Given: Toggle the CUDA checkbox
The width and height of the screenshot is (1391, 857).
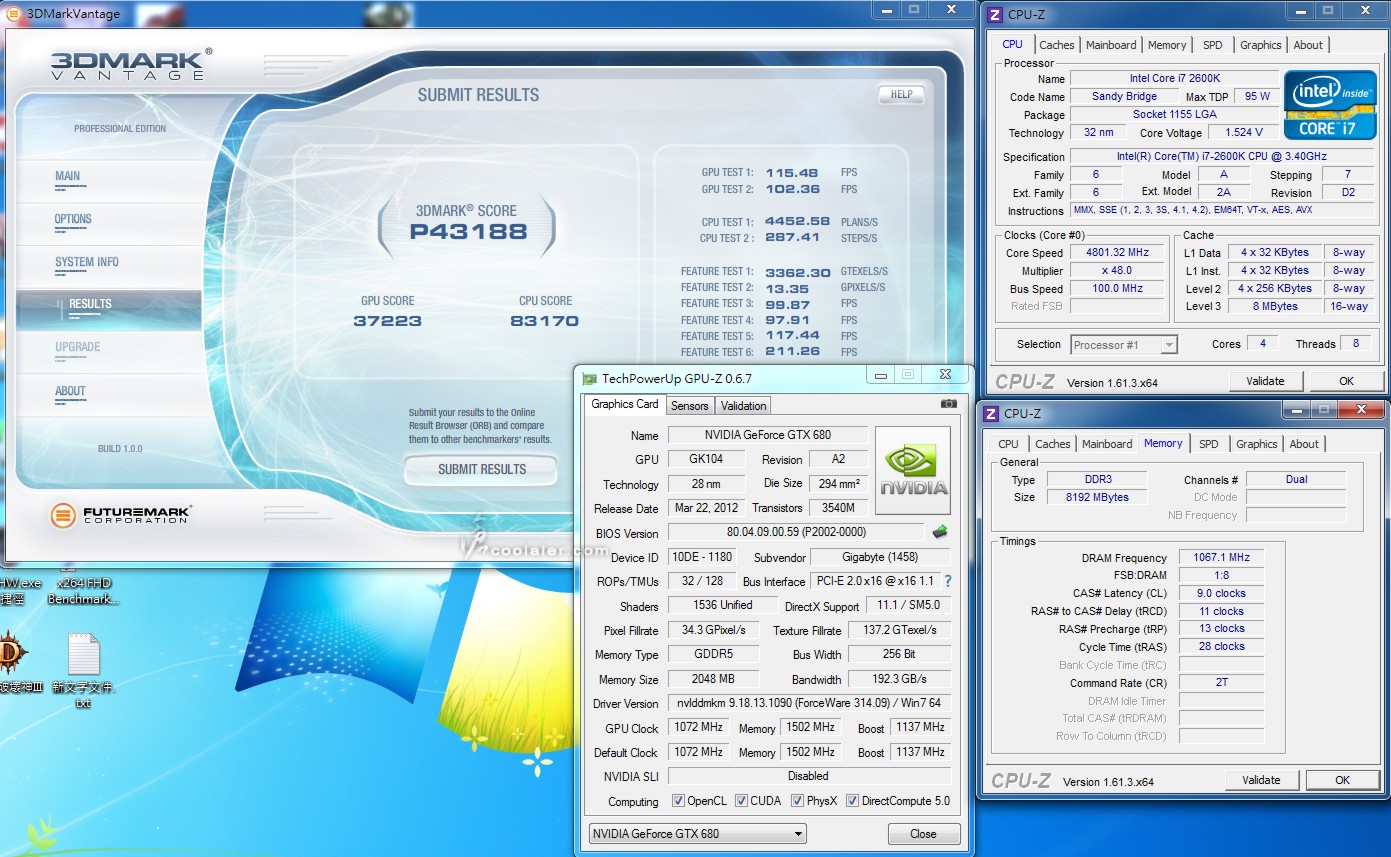Looking at the screenshot, I should [741, 801].
